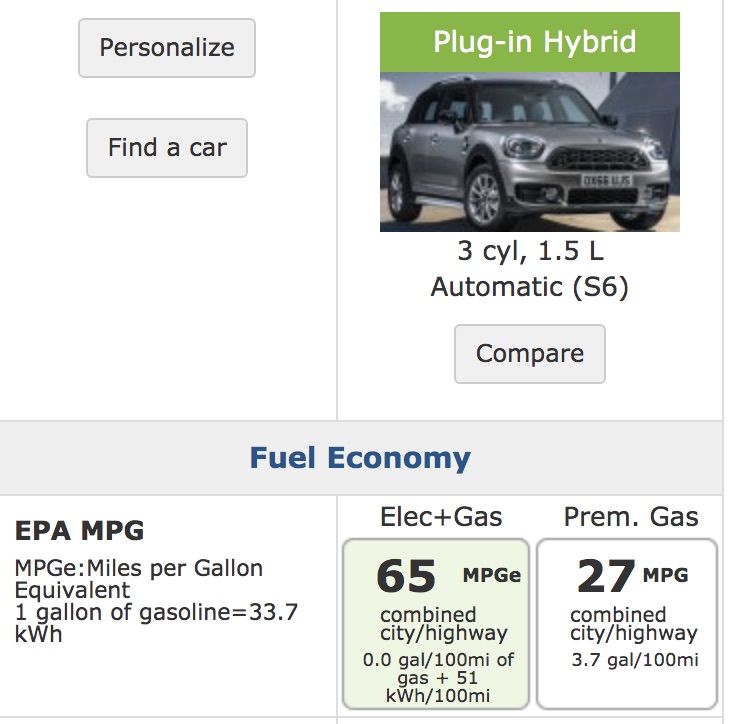Select the large 27 rating number
Viewport: 736px width, 724px height.
click(606, 576)
